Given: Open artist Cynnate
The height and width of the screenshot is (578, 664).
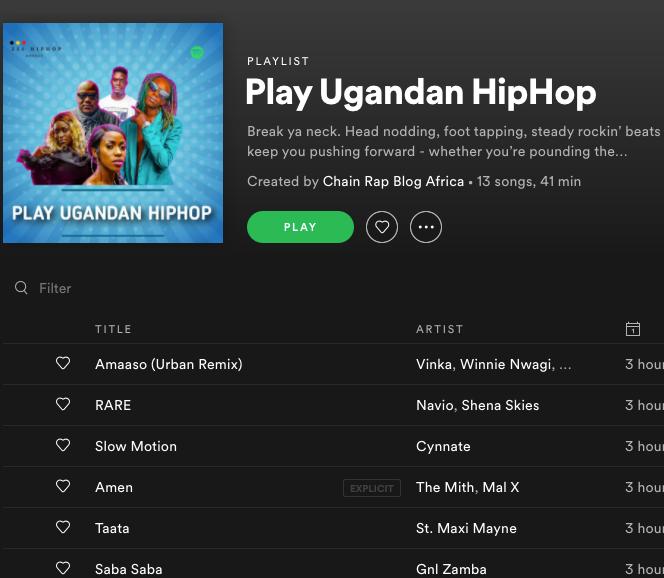Looking at the screenshot, I should (443, 446).
